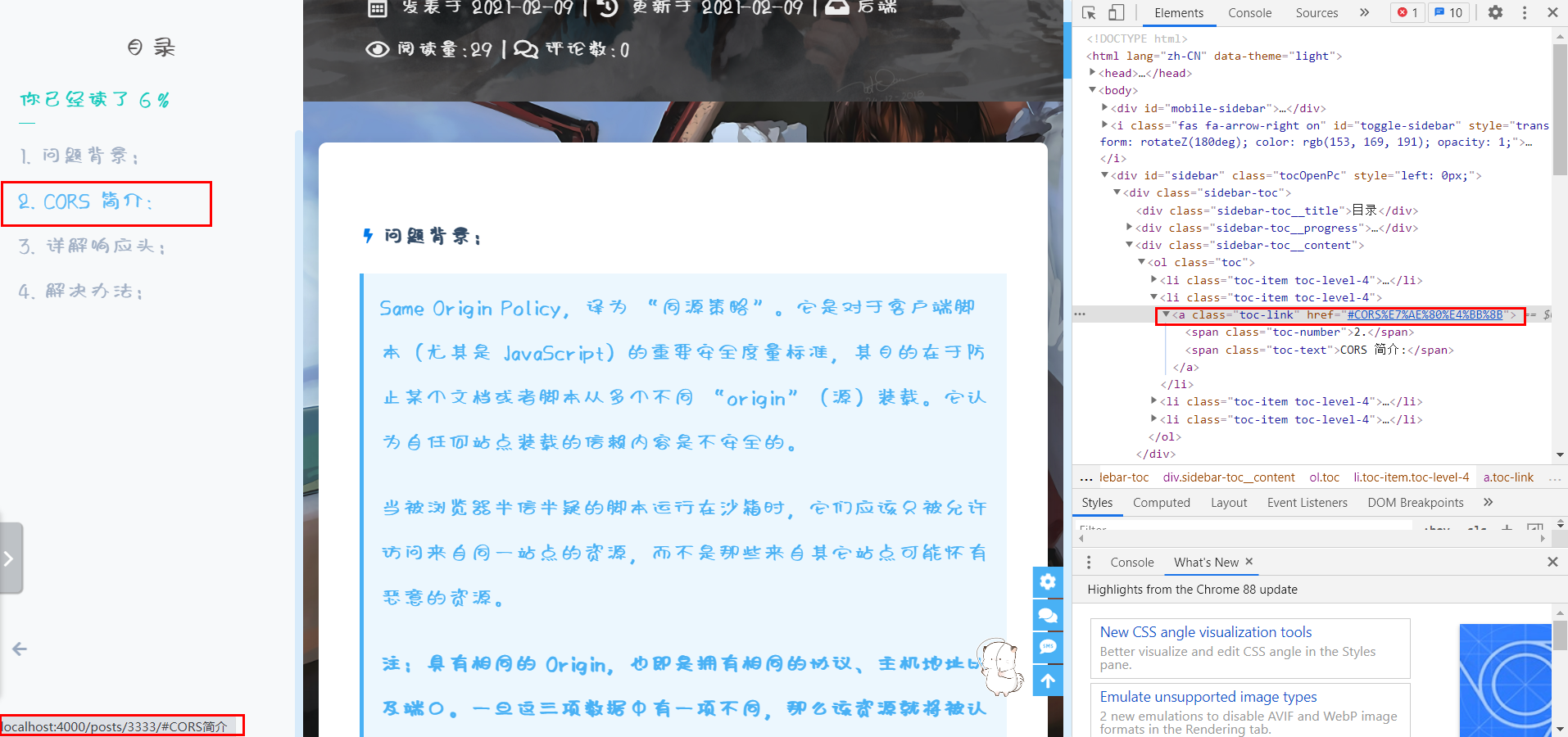Open the DevTools settings gear
The width and height of the screenshot is (1568, 737).
(1494, 12)
